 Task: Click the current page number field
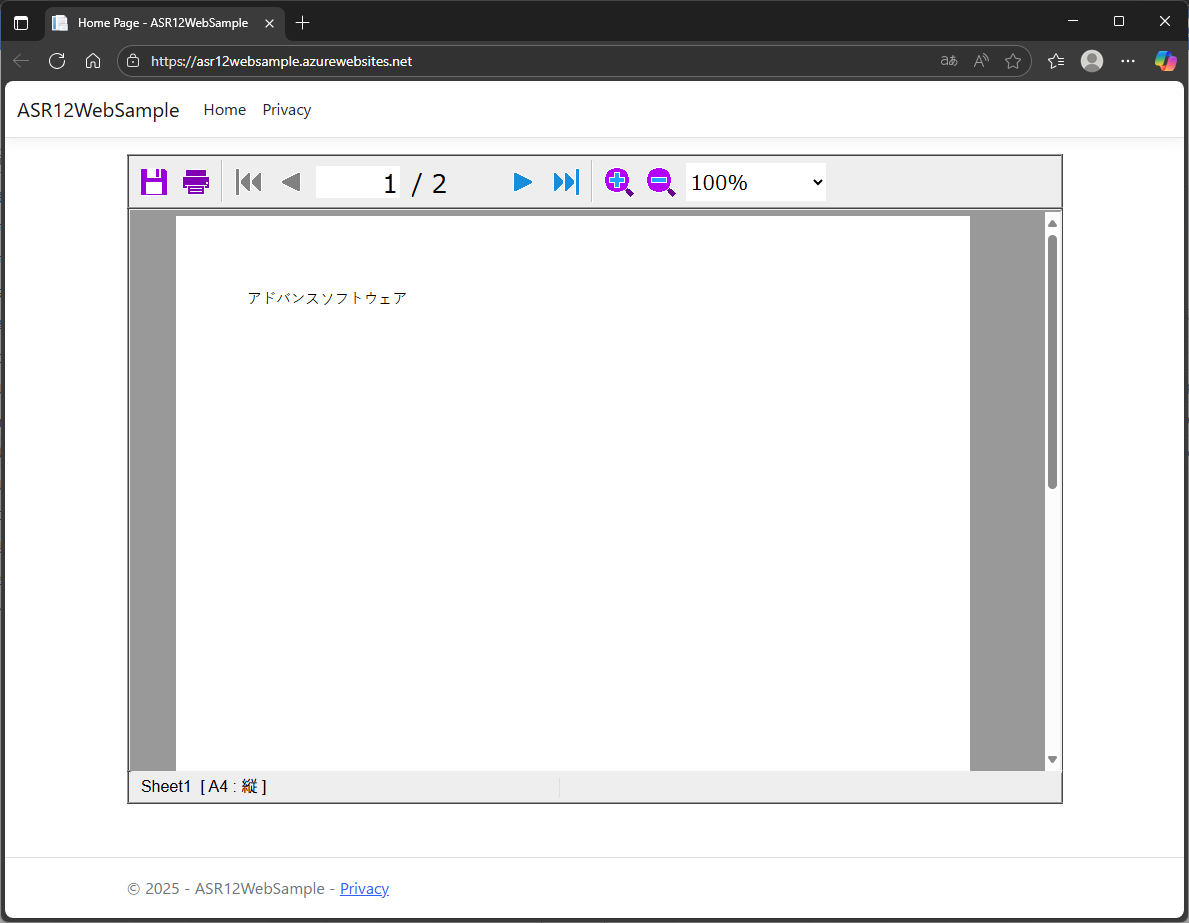pyautogui.click(x=358, y=182)
